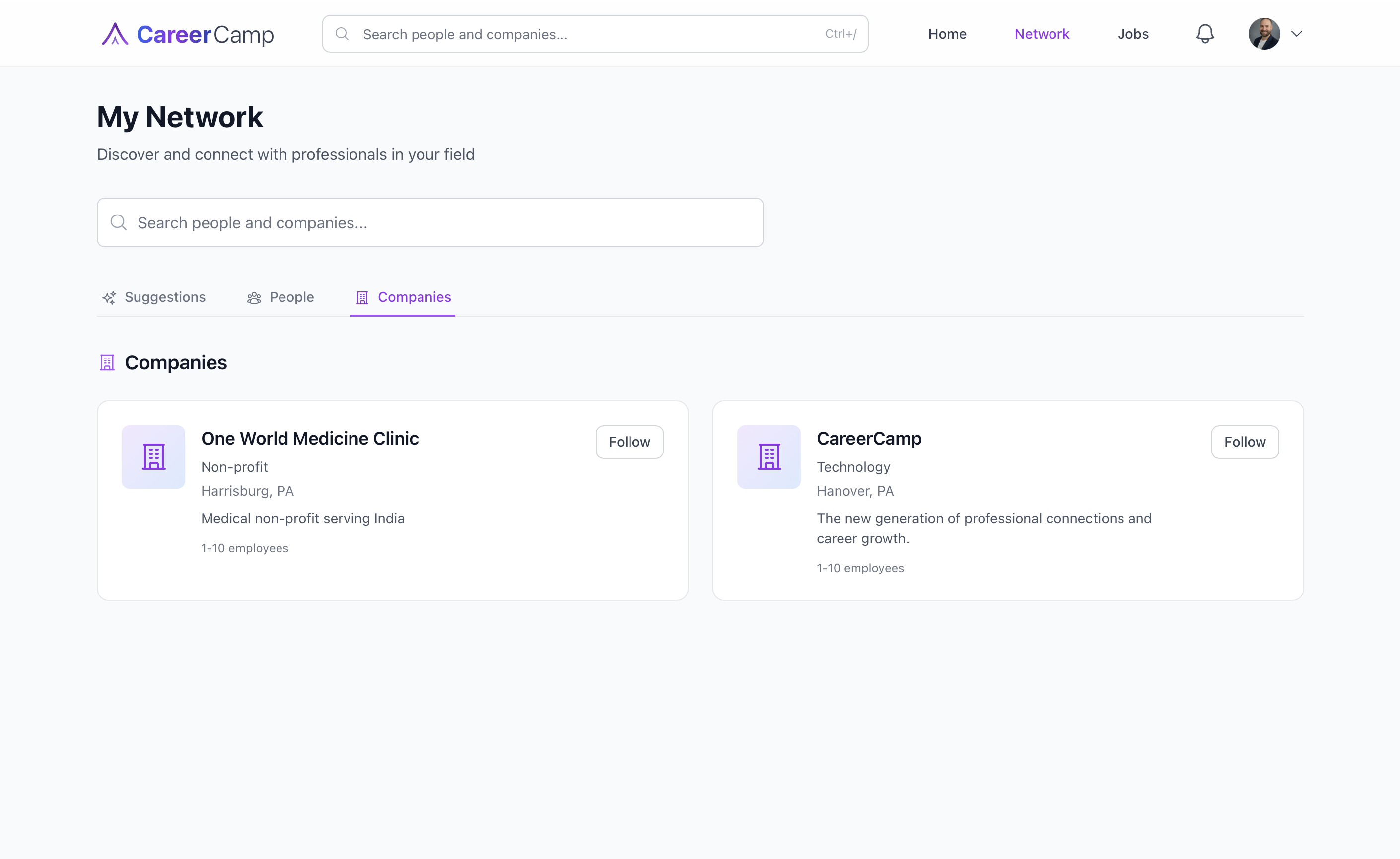1400x859 pixels.
Task: Click the top search magnifier icon
Action: [x=342, y=34]
